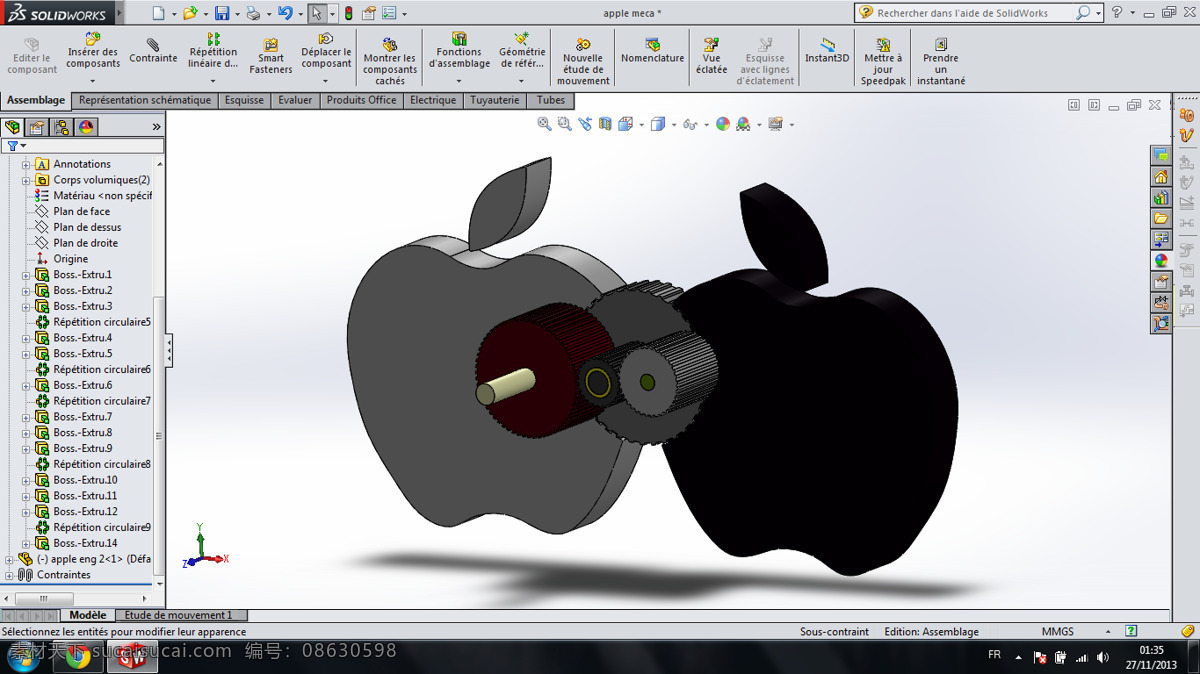The image size is (1200, 674).
Task: Toggle Instant3D mode
Action: click(827, 51)
